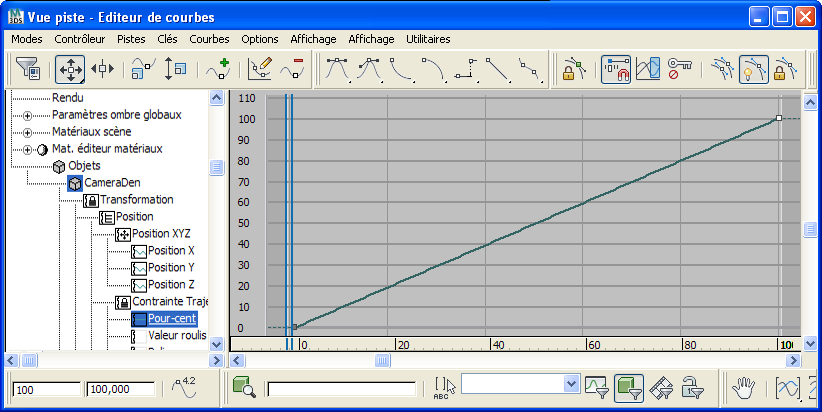Activate the Draw Curves pencil tool
The image size is (822, 412).
260,69
